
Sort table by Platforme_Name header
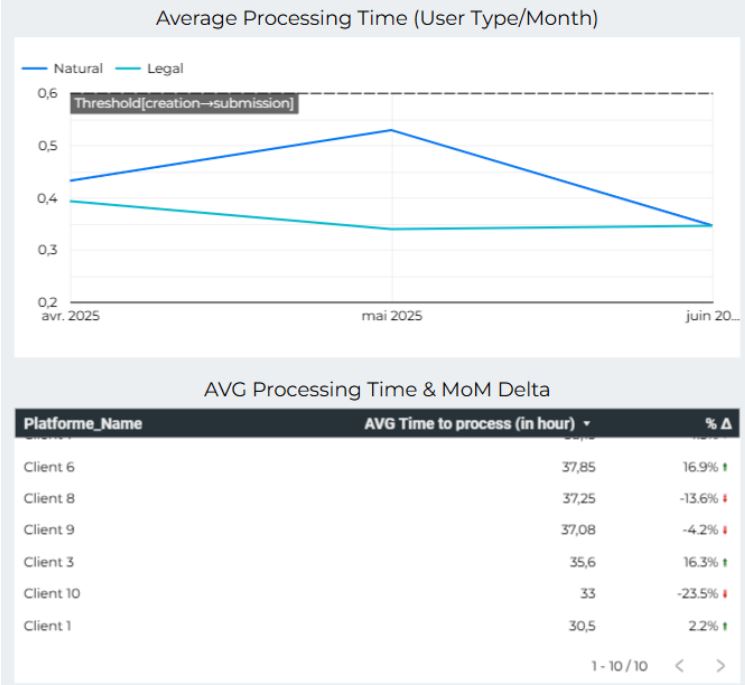pyautogui.click(x=82, y=424)
